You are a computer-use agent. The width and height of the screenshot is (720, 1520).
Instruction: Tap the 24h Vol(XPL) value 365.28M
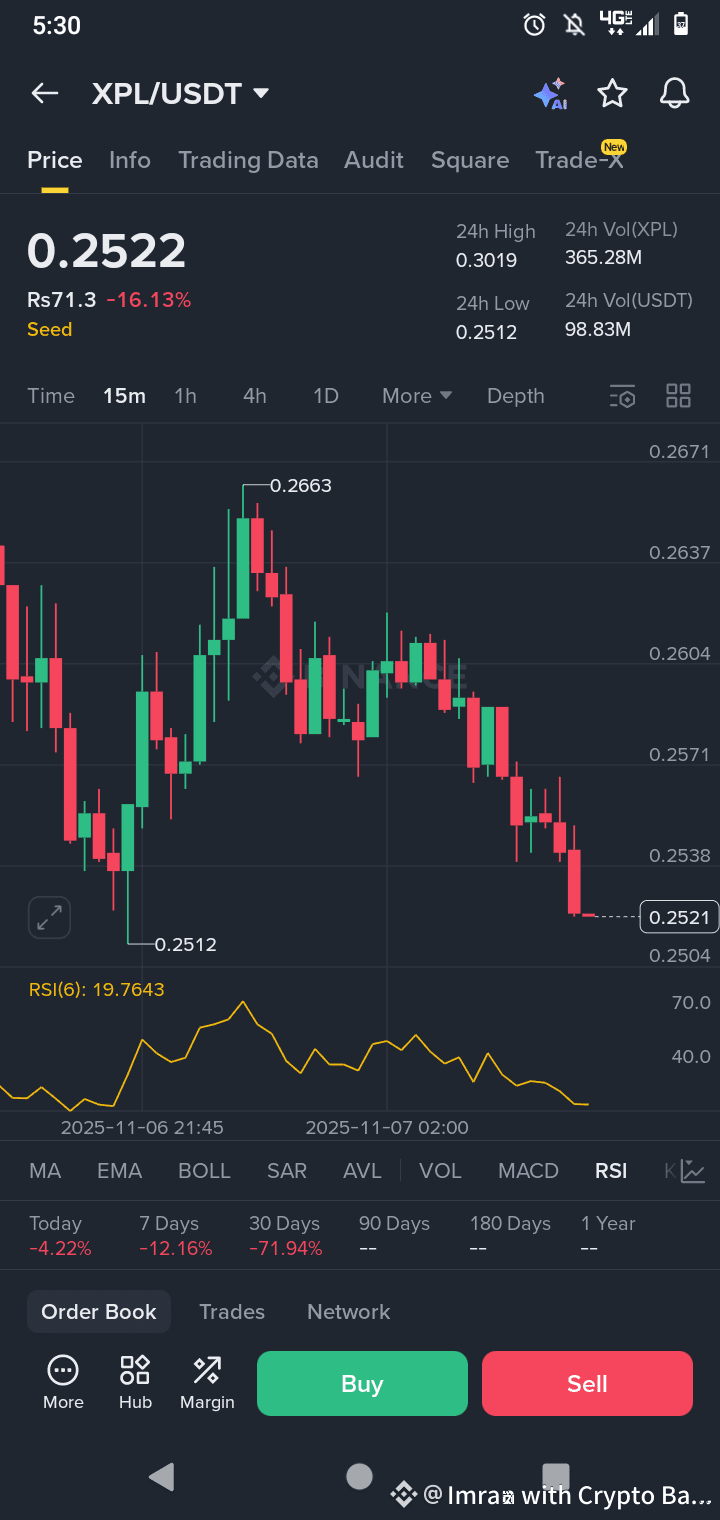[x=604, y=258]
